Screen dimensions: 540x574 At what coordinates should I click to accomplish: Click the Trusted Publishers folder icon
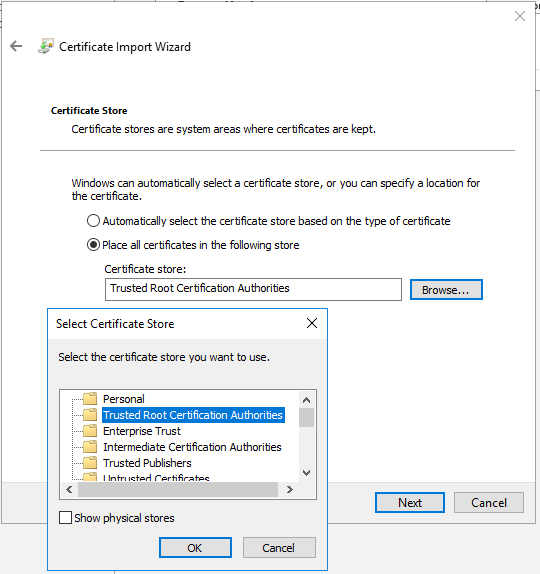pos(90,462)
